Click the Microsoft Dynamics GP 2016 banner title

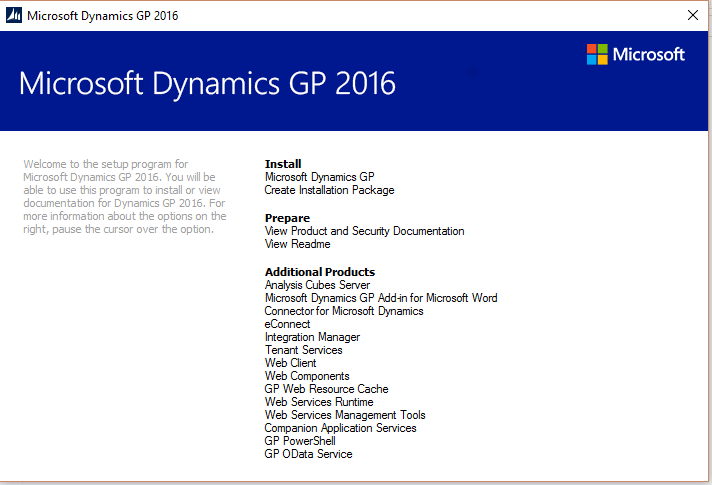[207, 84]
